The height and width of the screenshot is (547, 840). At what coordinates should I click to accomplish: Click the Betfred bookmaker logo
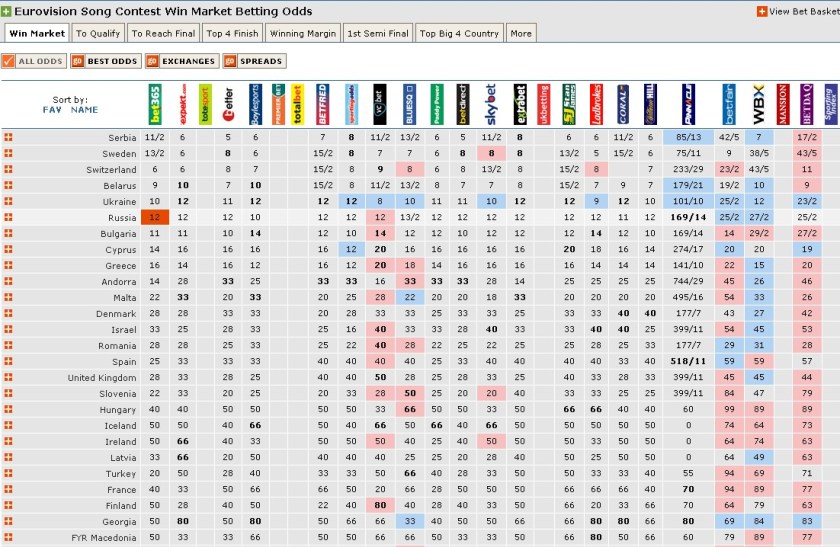[322, 104]
